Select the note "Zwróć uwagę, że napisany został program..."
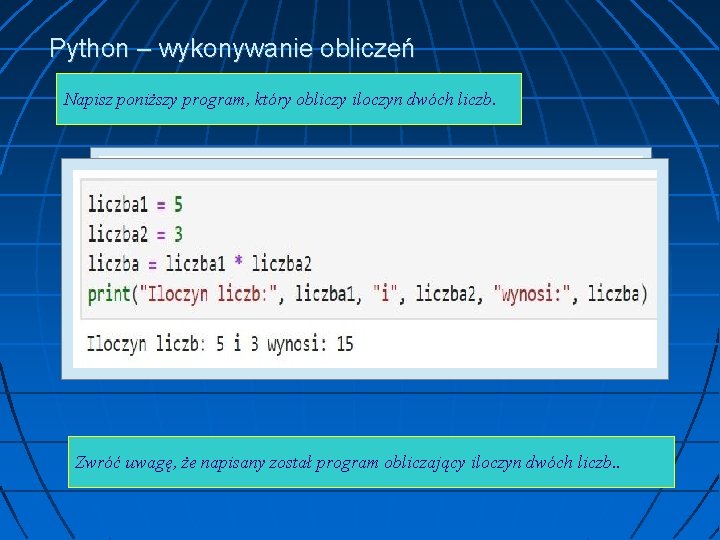Image resolution: width=720 pixels, height=540 pixels. tap(348, 462)
